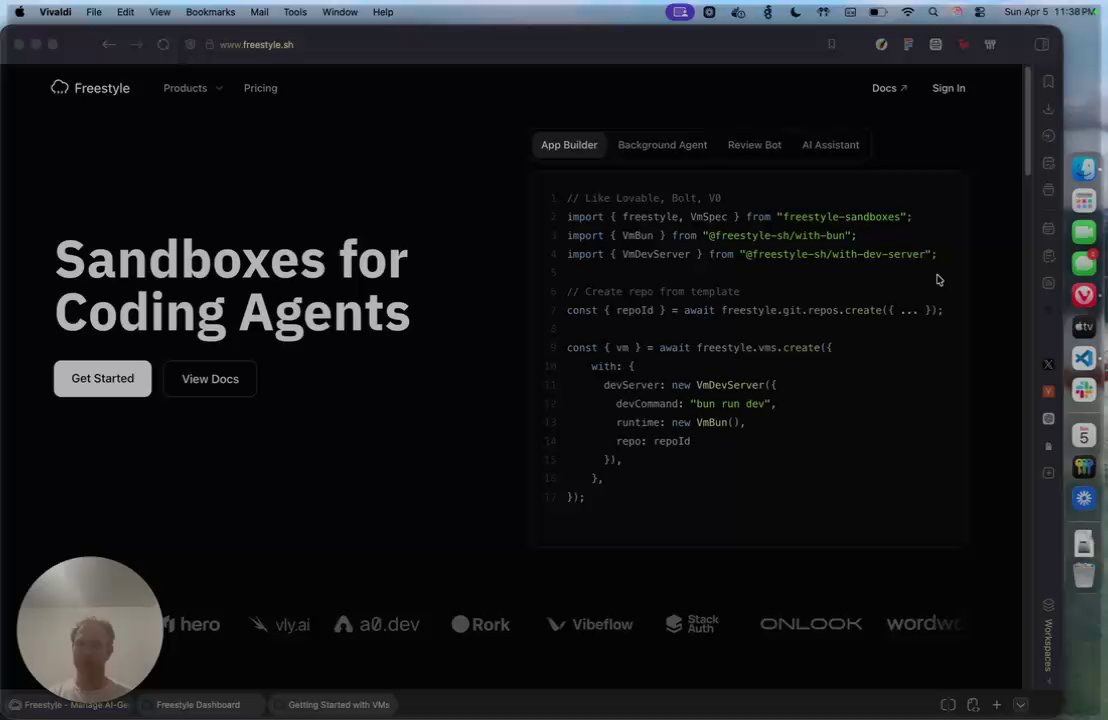Click the ONLOOK logo

[811, 624]
